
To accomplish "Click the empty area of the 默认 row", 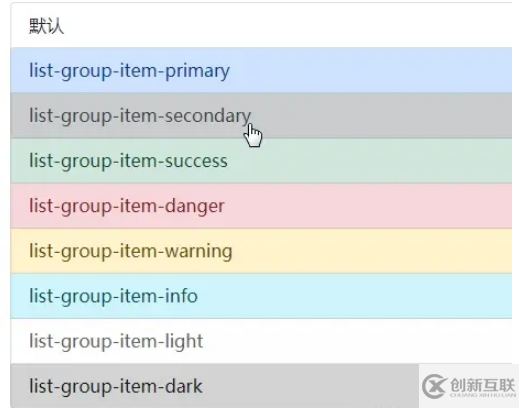I will 287,25.
